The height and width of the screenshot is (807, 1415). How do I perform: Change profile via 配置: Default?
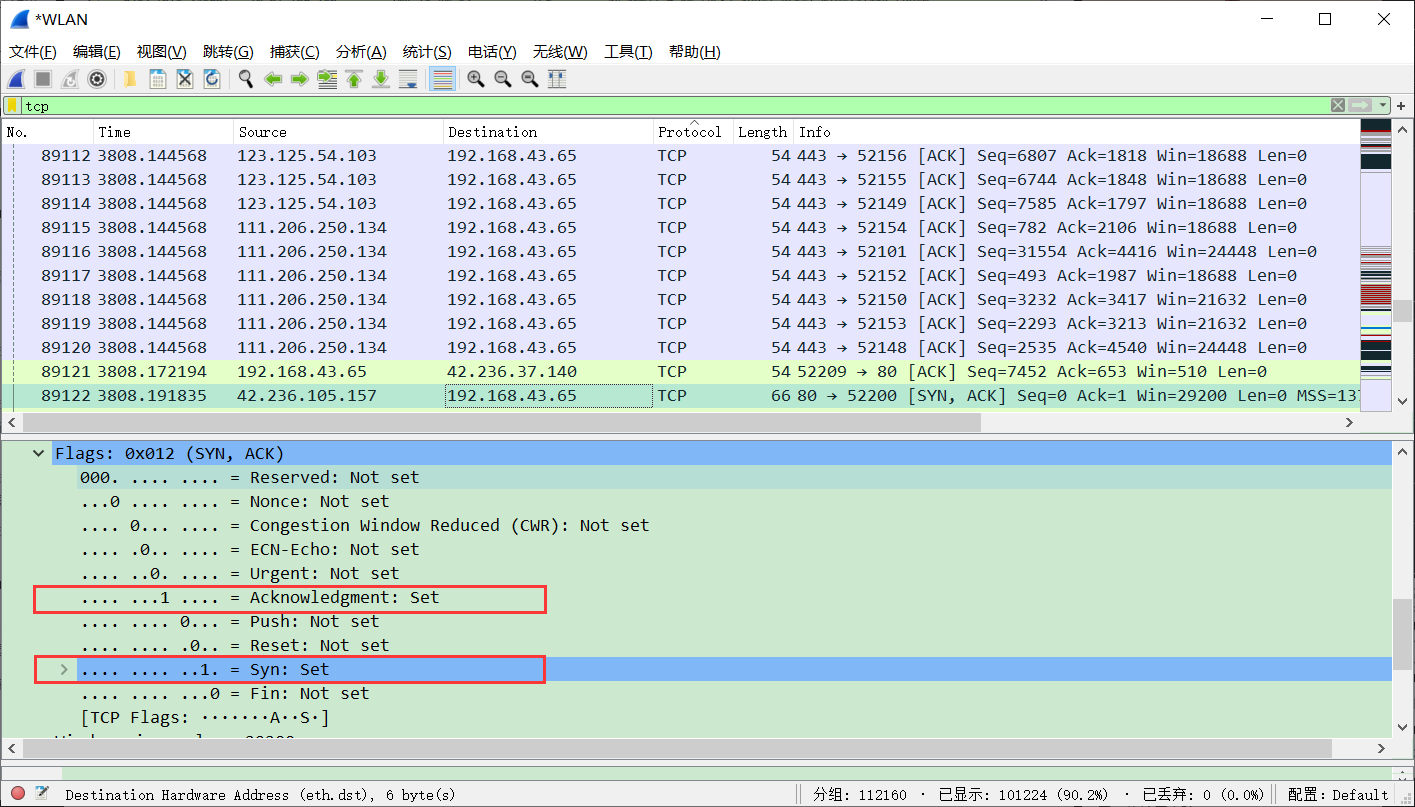1337,795
